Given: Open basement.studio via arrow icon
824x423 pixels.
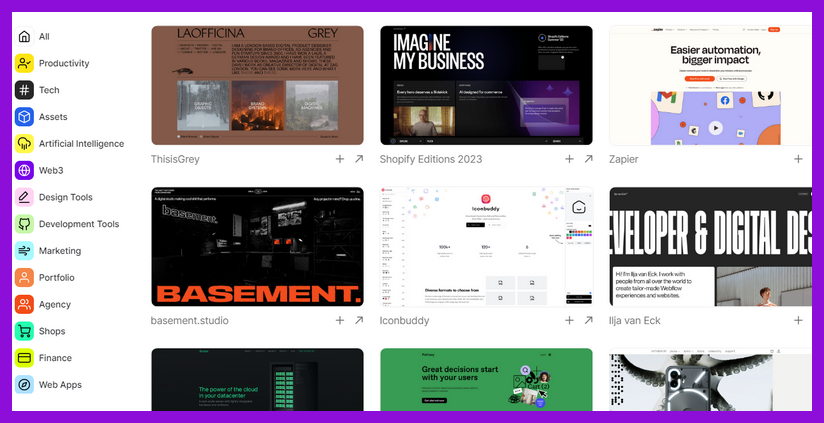Looking at the screenshot, I should click(359, 320).
